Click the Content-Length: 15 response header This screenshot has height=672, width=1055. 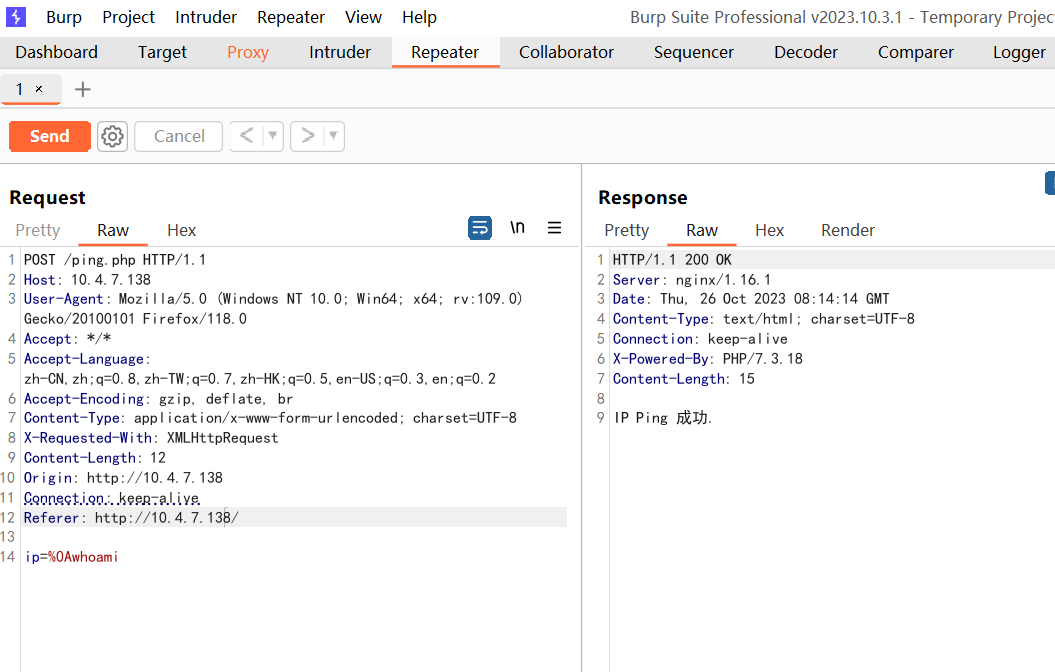(684, 379)
